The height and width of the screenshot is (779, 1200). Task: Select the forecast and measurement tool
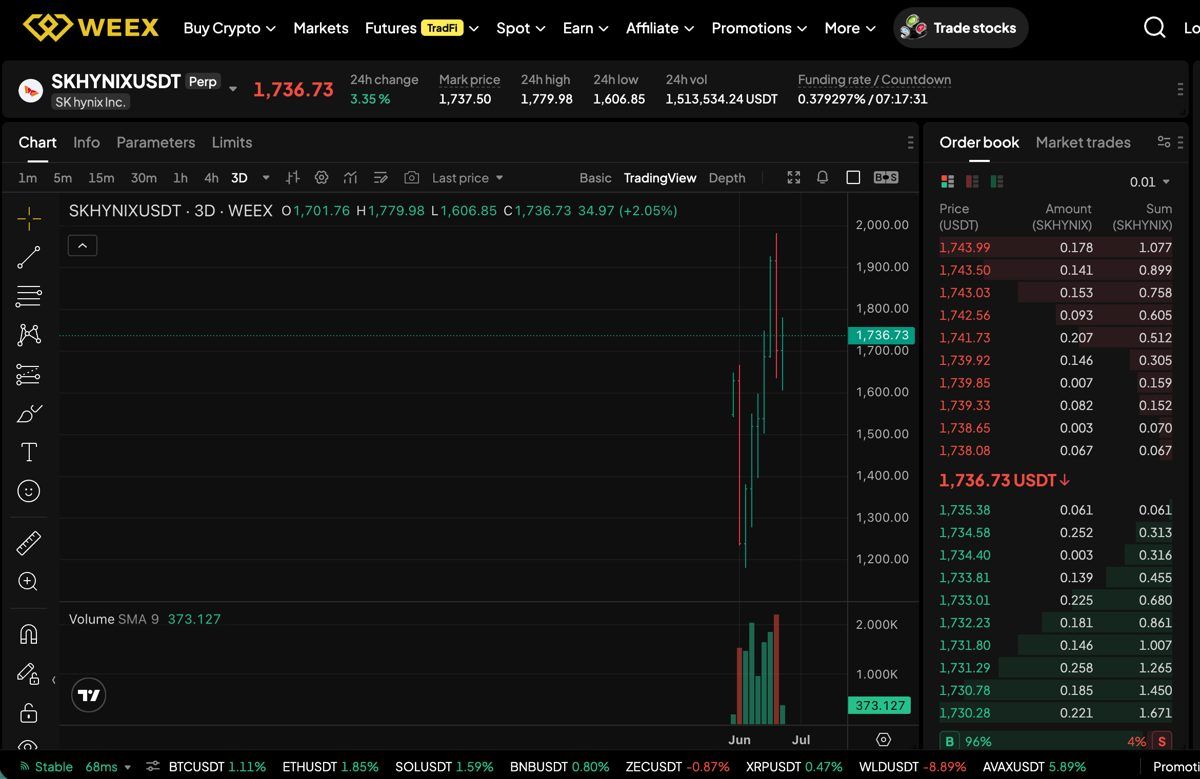pos(29,374)
